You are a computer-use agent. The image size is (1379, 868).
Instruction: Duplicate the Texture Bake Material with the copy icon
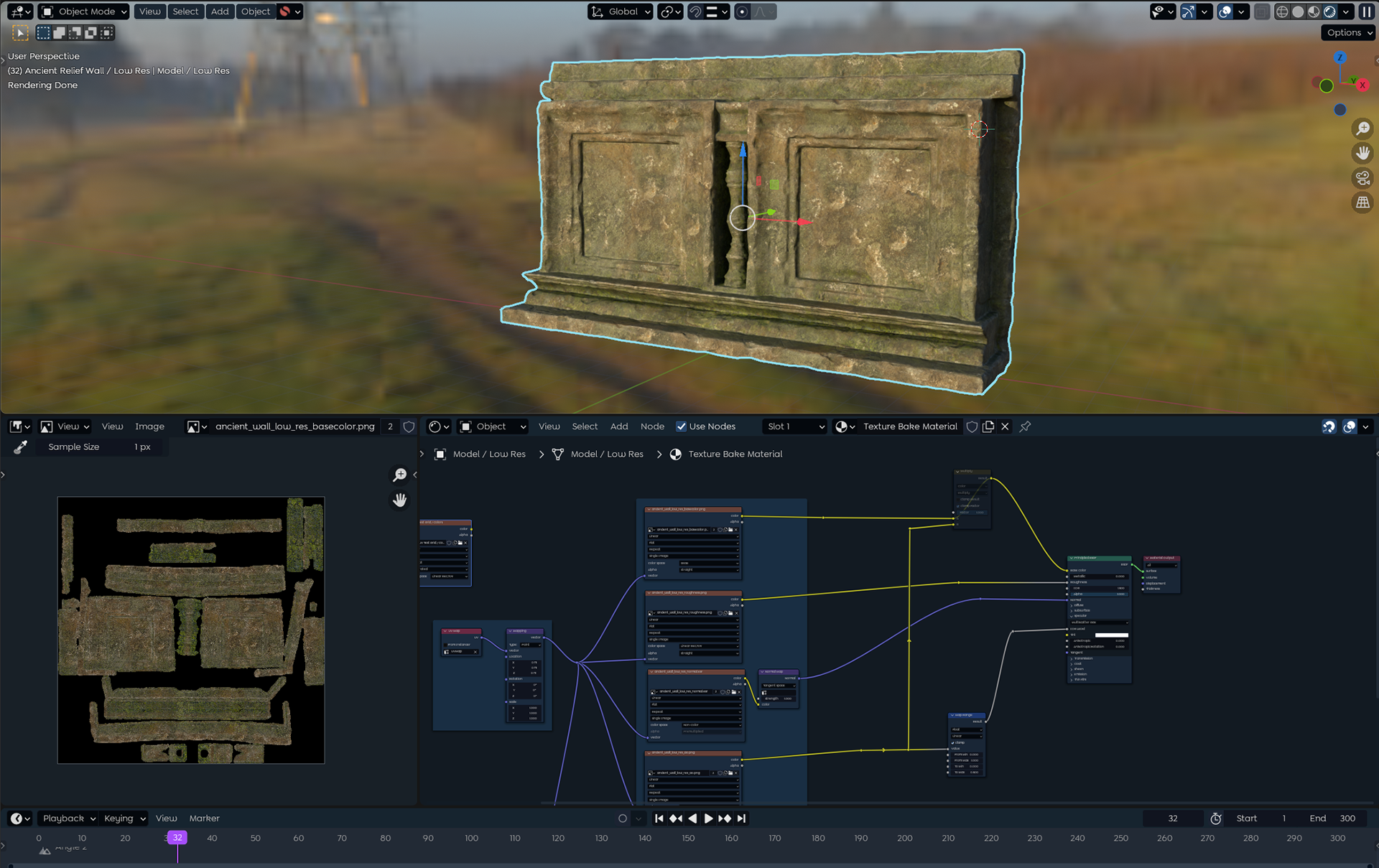(x=988, y=426)
